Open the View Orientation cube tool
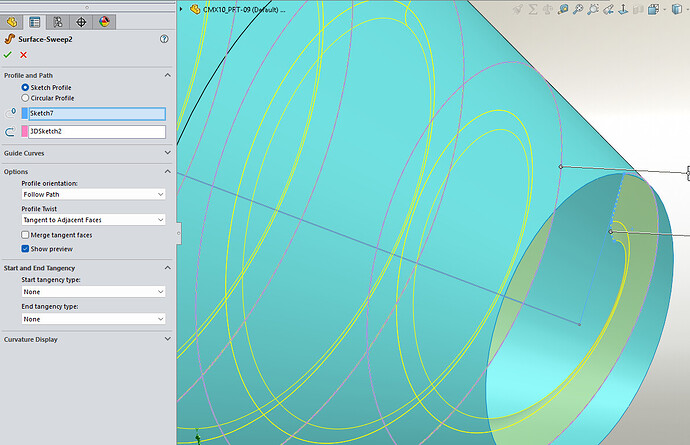The image size is (690, 445). pyautogui.click(x=653, y=9)
